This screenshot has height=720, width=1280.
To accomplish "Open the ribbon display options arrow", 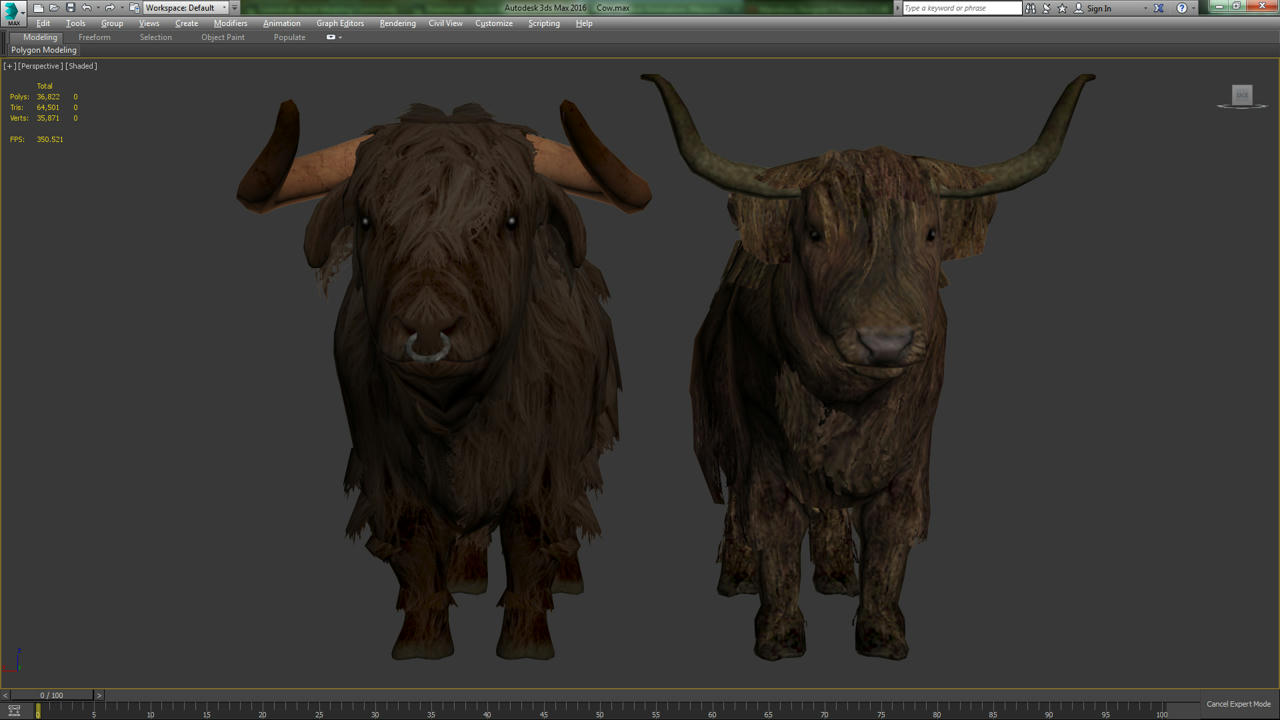I will pyautogui.click(x=340, y=37).
